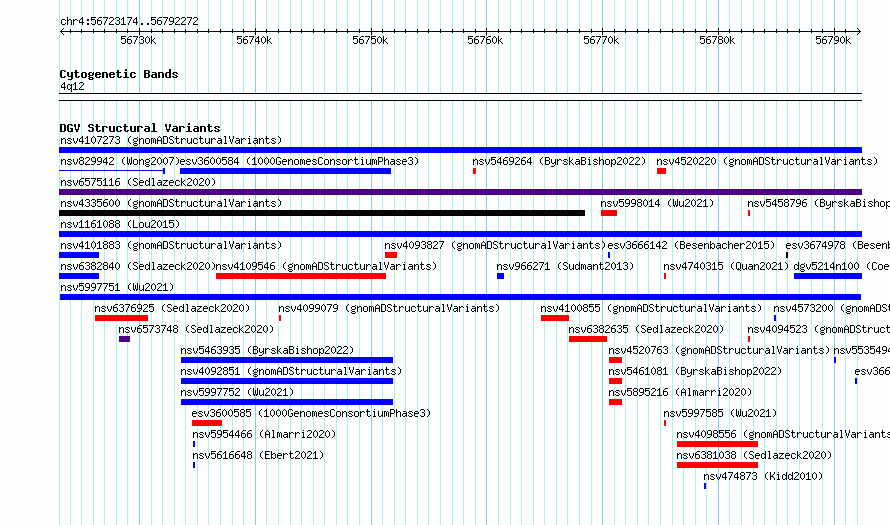Click red bar under nsv4109546
The image size is (890, 525).
(301, 276)
